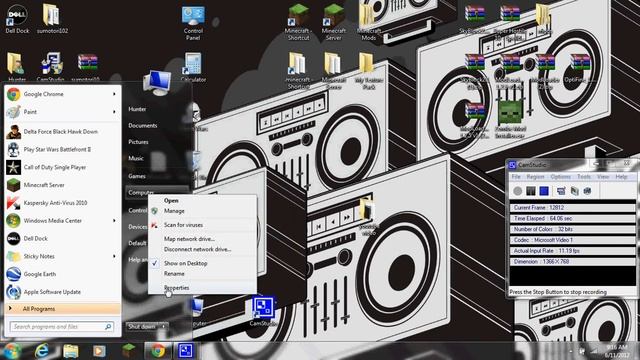Open the File menu in CamStudio
This screenshot has height=360, width=640.
tap(516, 177)
